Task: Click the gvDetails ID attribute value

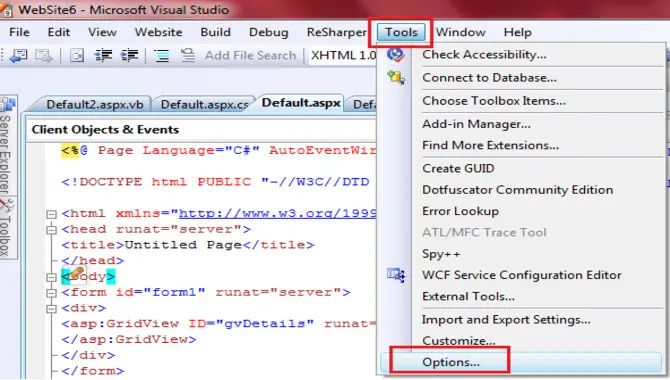Action: (265, 324)
